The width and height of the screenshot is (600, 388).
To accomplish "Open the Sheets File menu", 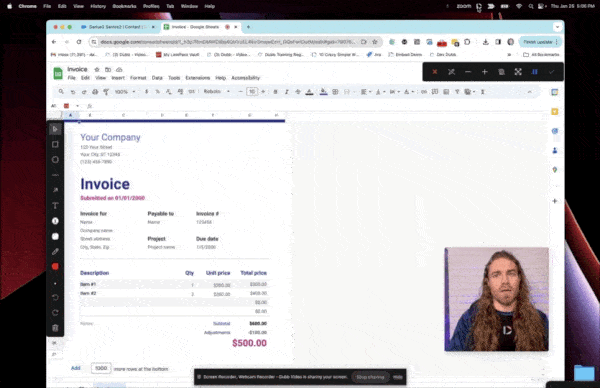I will pyautogui.click(x=72, y=78).
